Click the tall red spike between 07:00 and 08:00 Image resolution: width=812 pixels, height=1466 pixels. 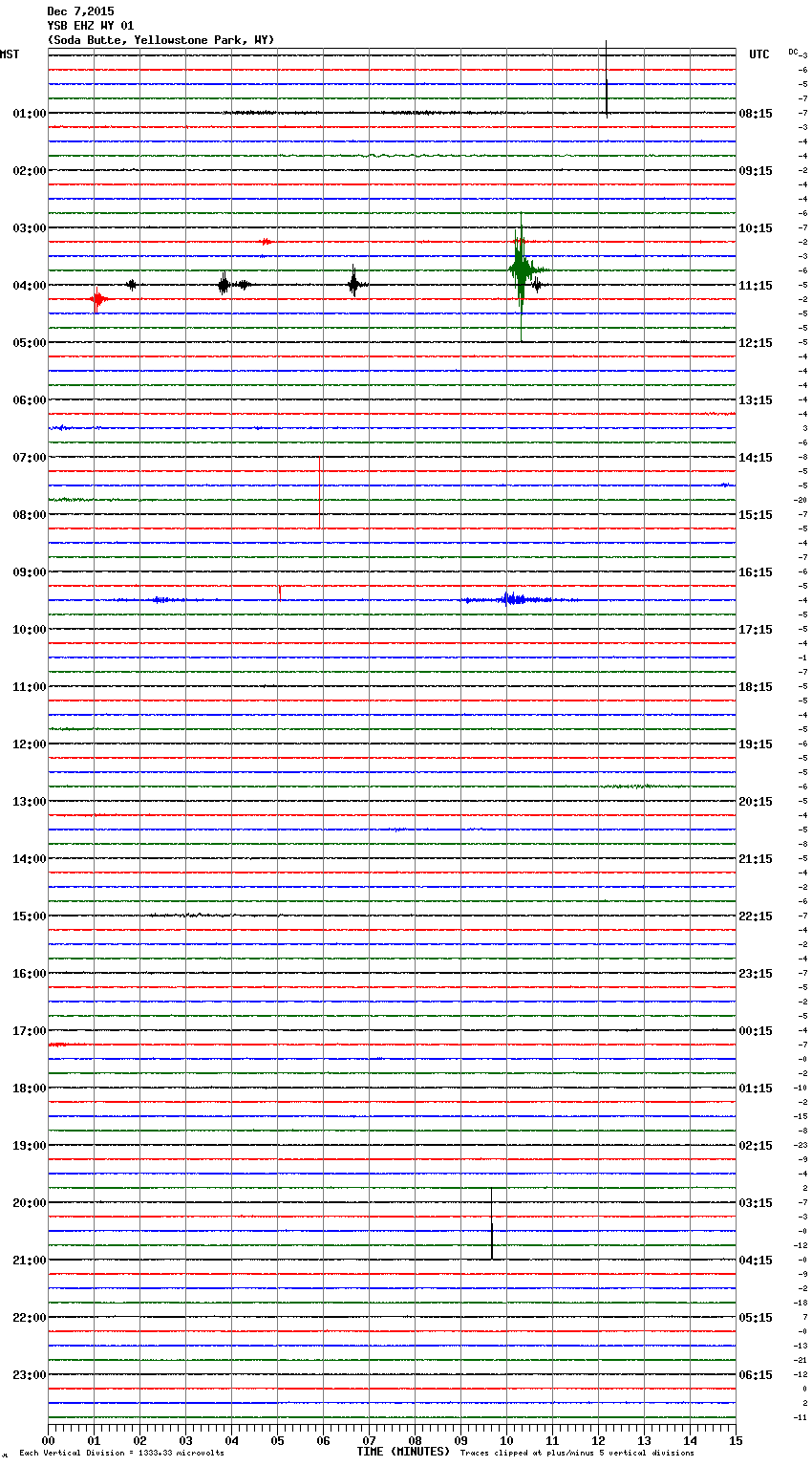pos(320,492)
